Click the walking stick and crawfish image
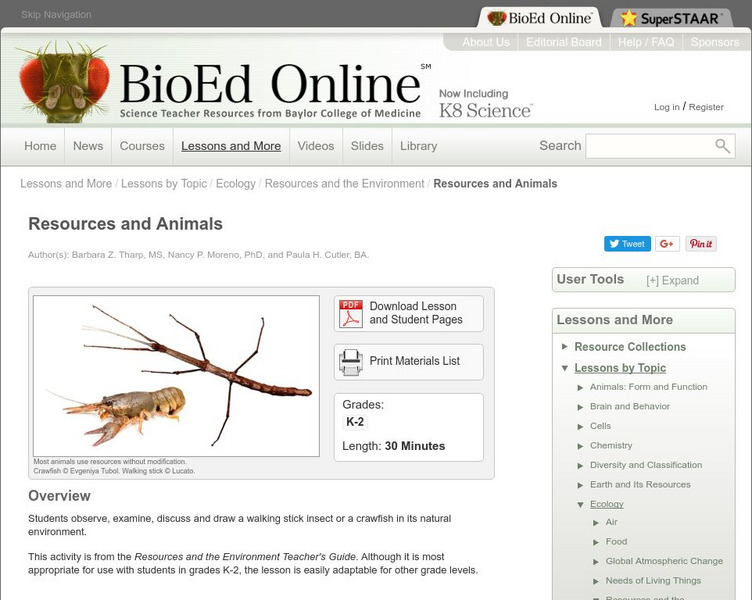752x600 pixels. coord(176,376)
